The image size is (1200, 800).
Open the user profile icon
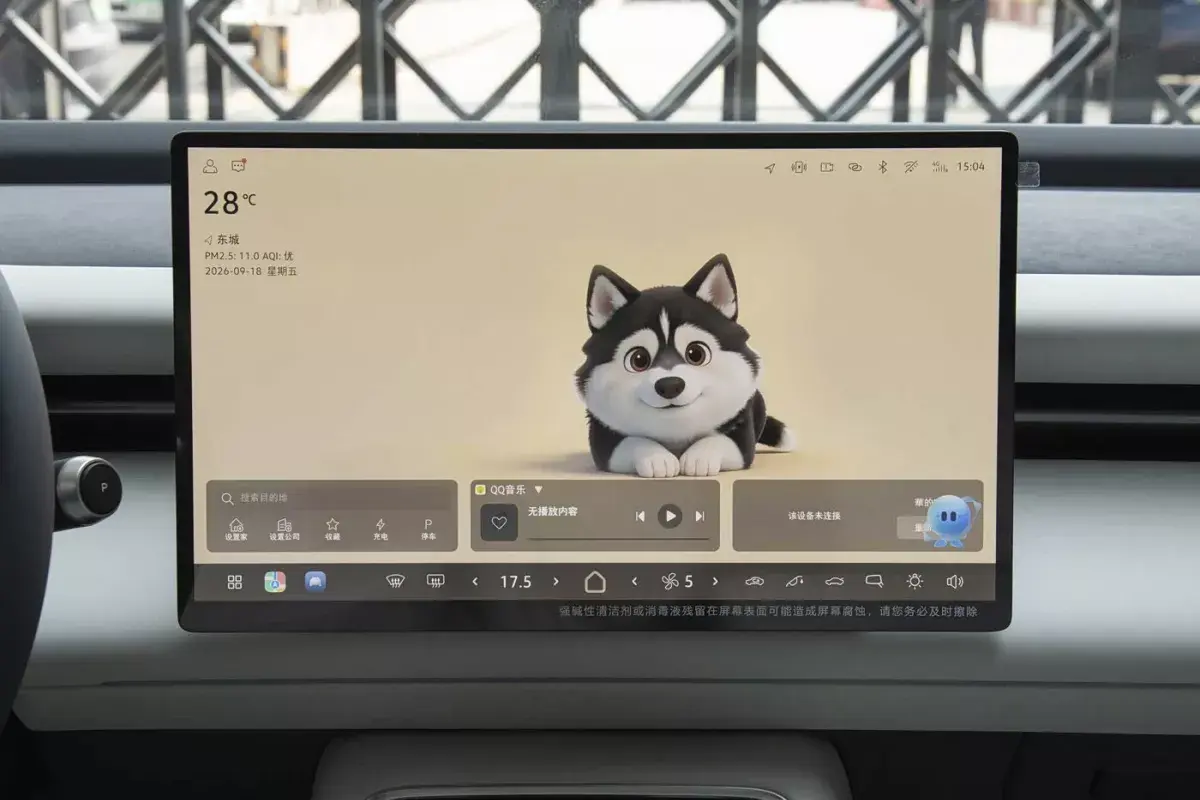[x=210, y=166]
